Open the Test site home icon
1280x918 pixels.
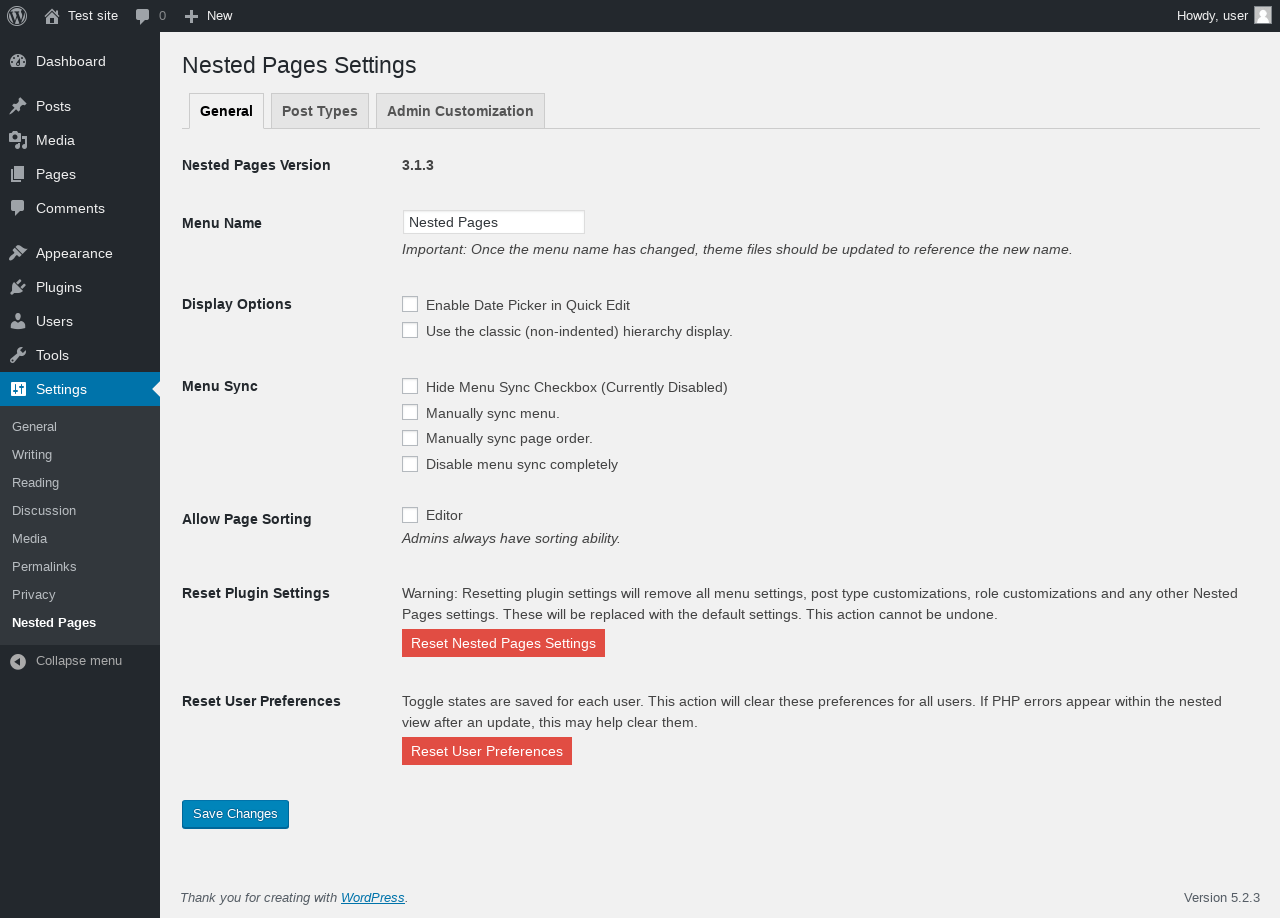52,16
